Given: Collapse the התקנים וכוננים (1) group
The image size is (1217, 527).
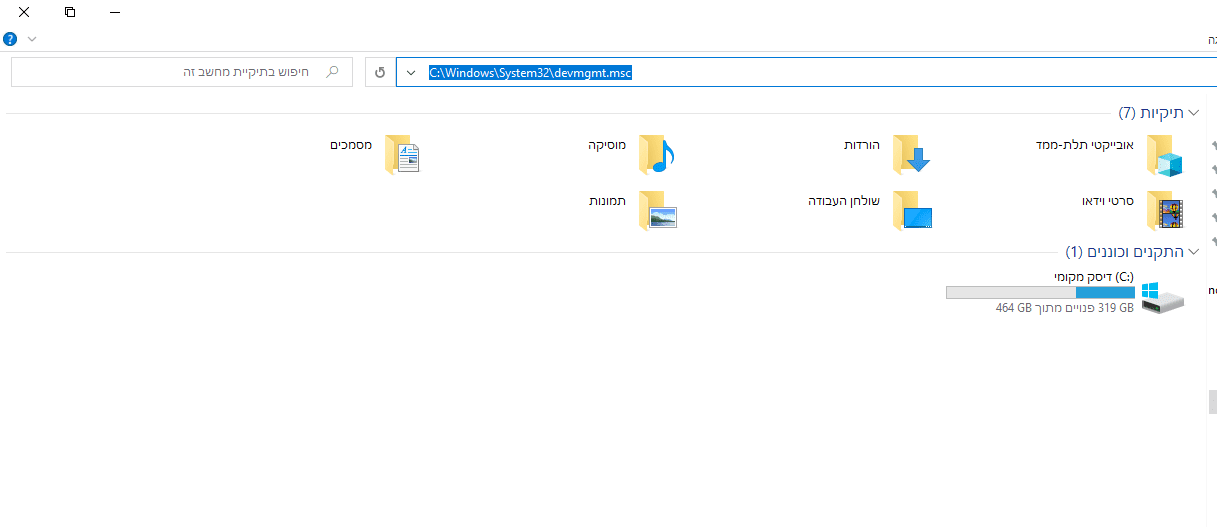Looking at the screenshot, I should pyautogui.click(x=1192, y=251).
